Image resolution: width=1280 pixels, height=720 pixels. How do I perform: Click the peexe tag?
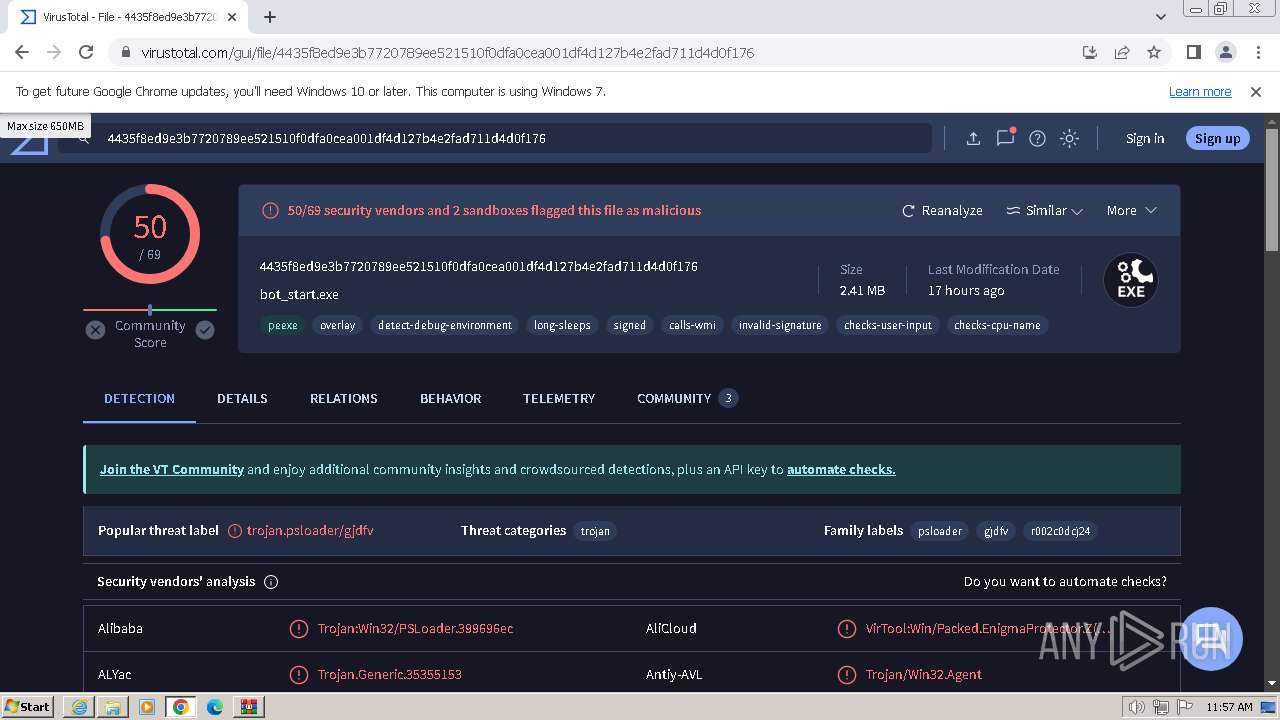tap(282, 325)
